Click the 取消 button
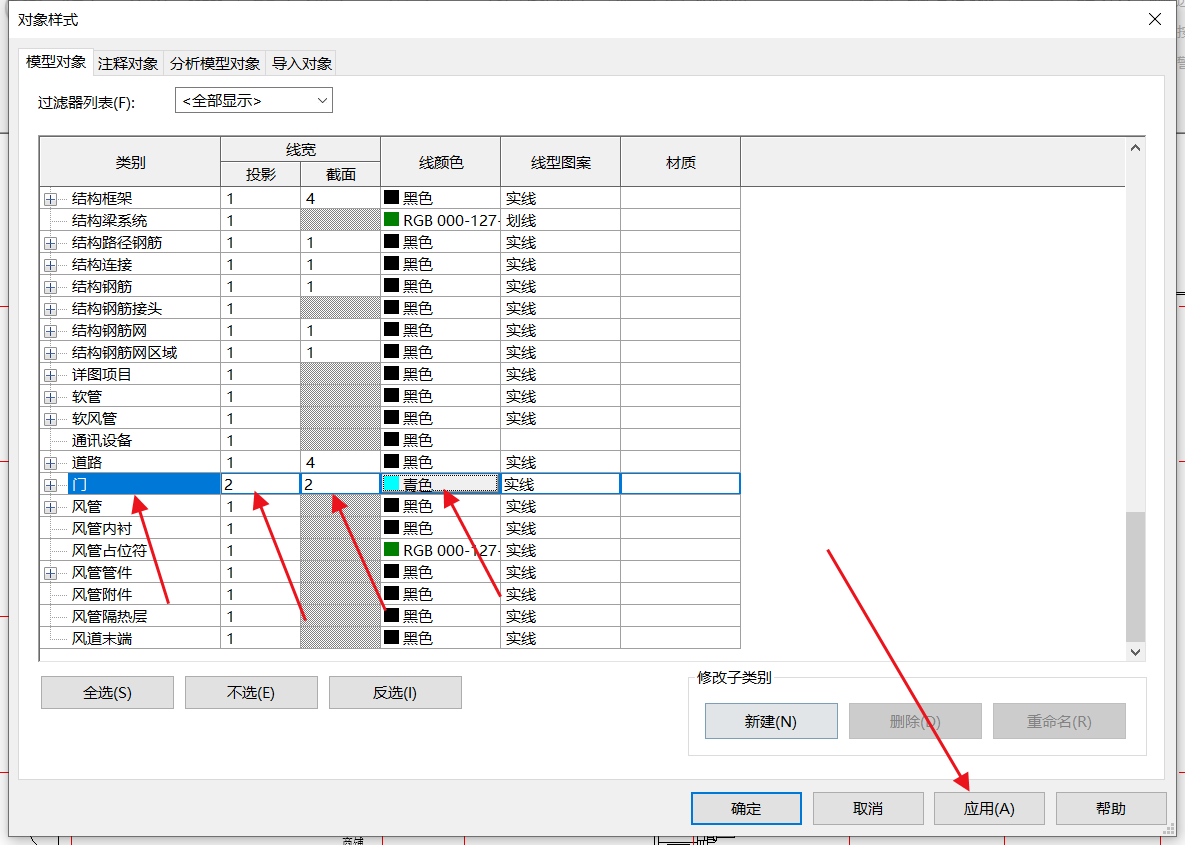The image size is (1185, 845). pos(868,809)
